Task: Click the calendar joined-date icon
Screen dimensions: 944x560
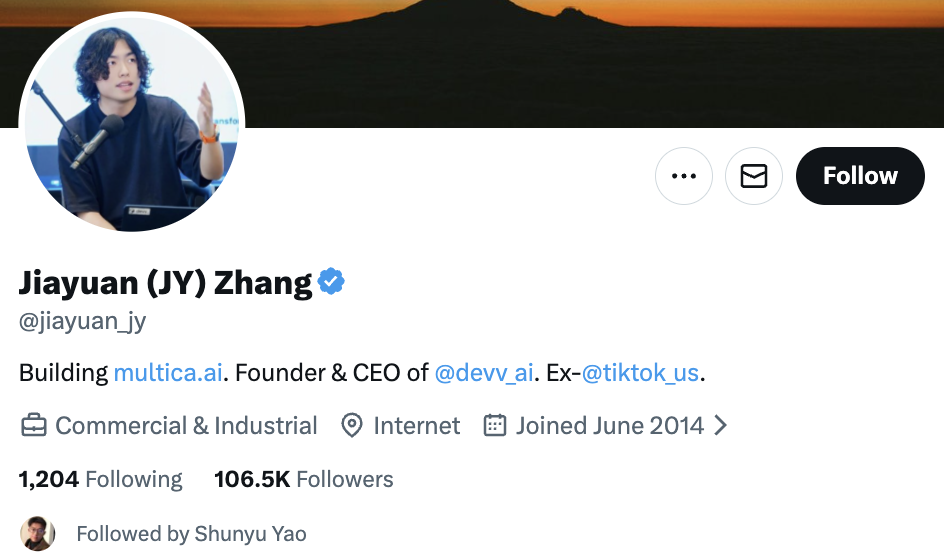Action: (x=494, y=426)
